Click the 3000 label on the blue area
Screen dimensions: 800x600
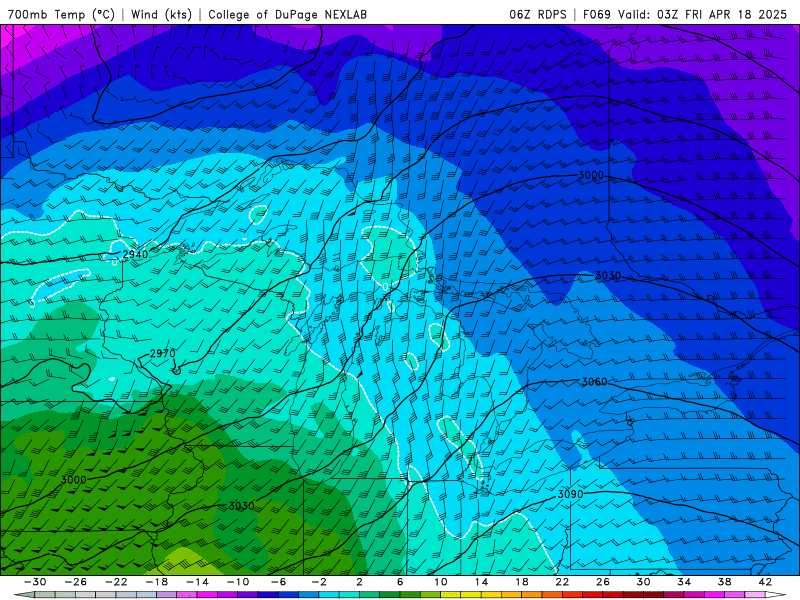click(x=591, y=175)
